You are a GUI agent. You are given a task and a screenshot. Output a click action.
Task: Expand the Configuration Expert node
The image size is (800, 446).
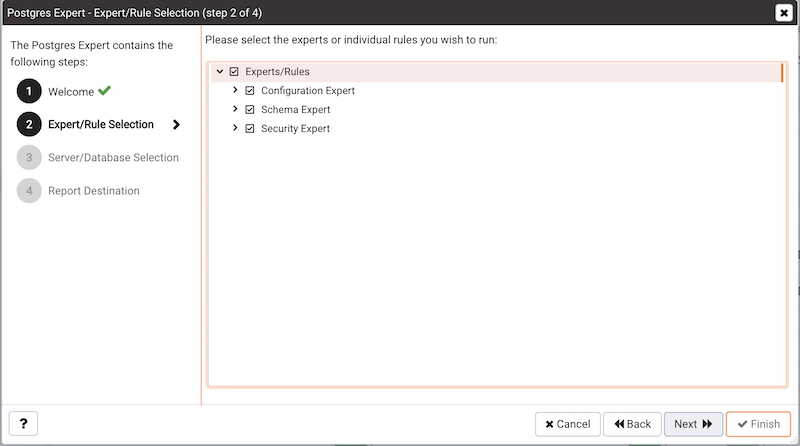click(235, 90)
